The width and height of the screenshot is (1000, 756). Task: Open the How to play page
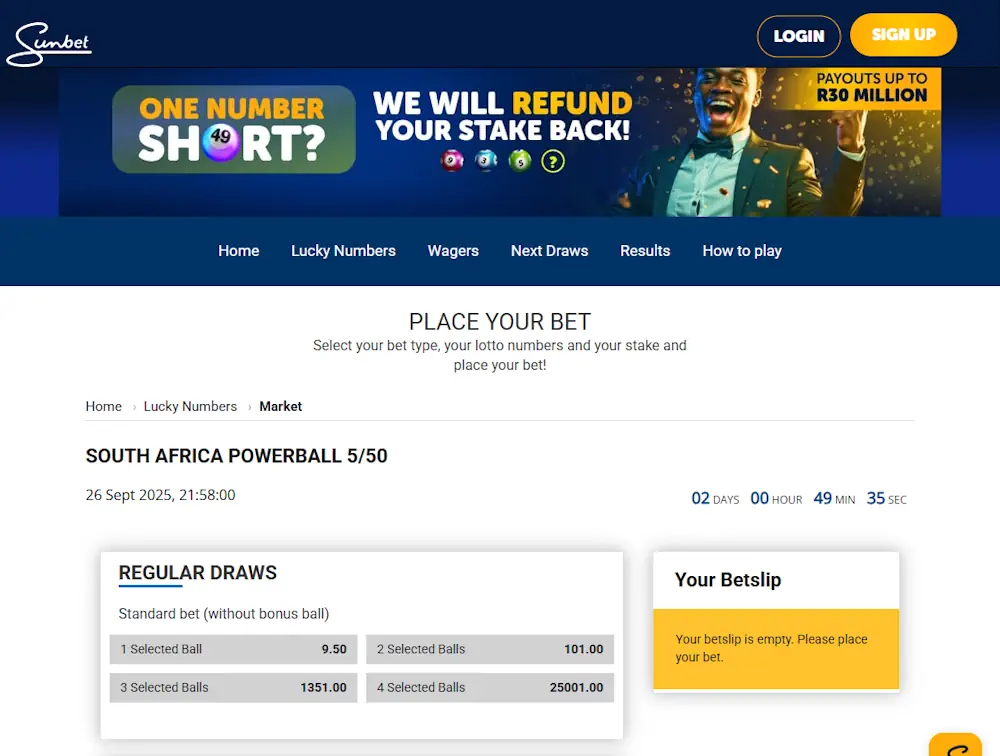tap(742, 251)
